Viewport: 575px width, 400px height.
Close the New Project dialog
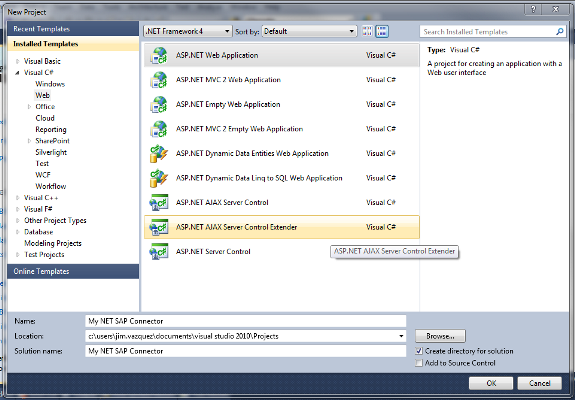pyautogui.click(x=556, y=10)
